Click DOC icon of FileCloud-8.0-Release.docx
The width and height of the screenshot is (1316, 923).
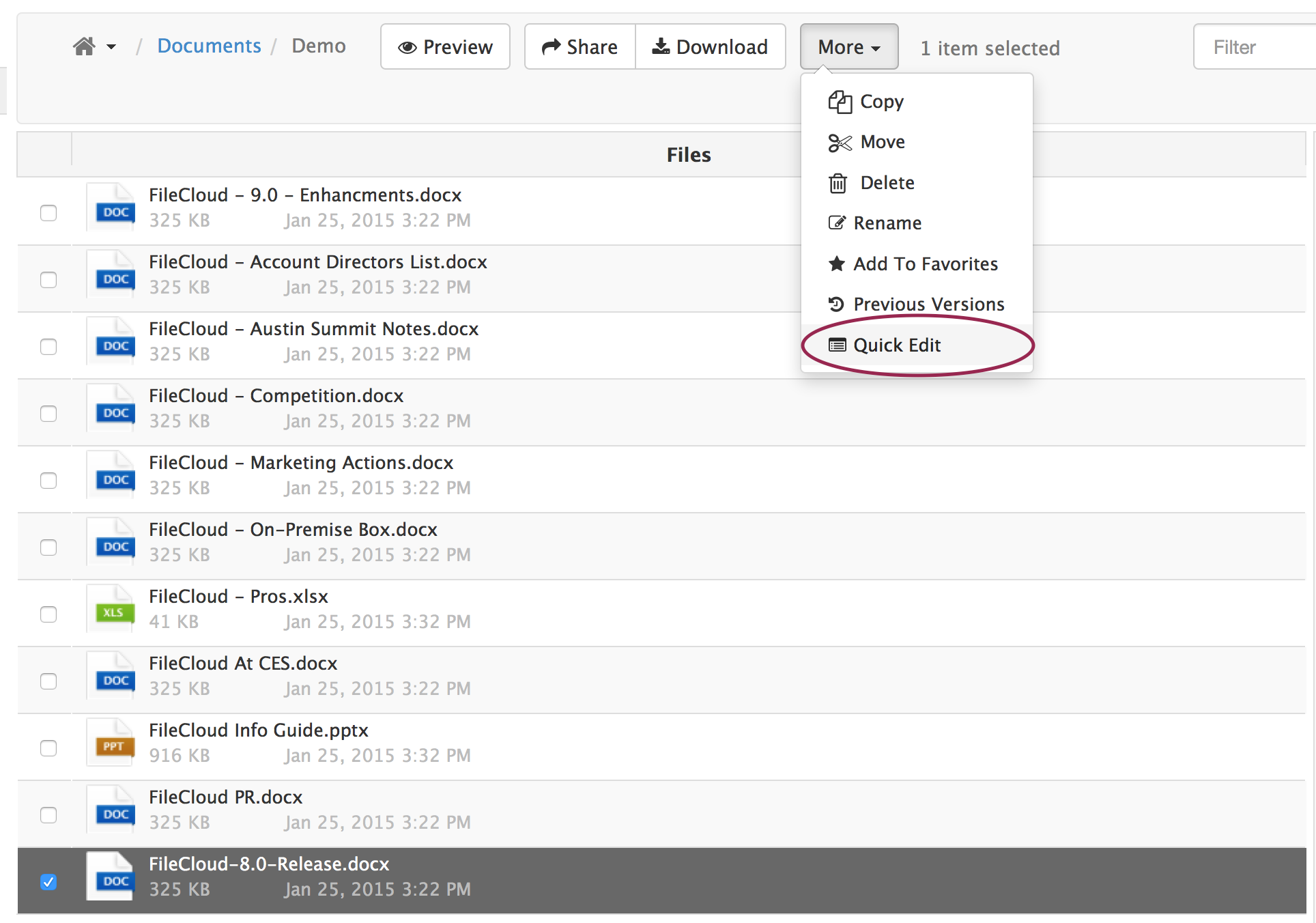(x=111, y=877)
